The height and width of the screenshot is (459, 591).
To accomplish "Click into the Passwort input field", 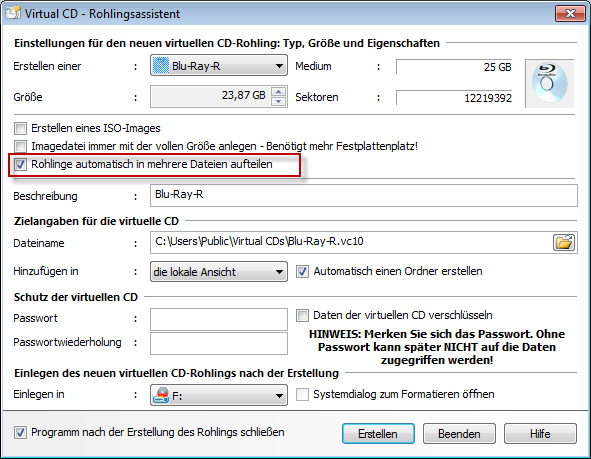I will coord(219,319).
